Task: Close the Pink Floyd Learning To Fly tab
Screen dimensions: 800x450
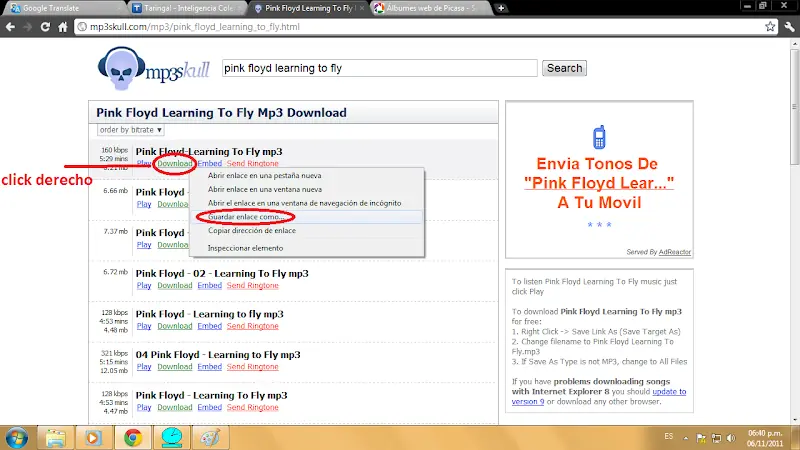Action: 362,8
